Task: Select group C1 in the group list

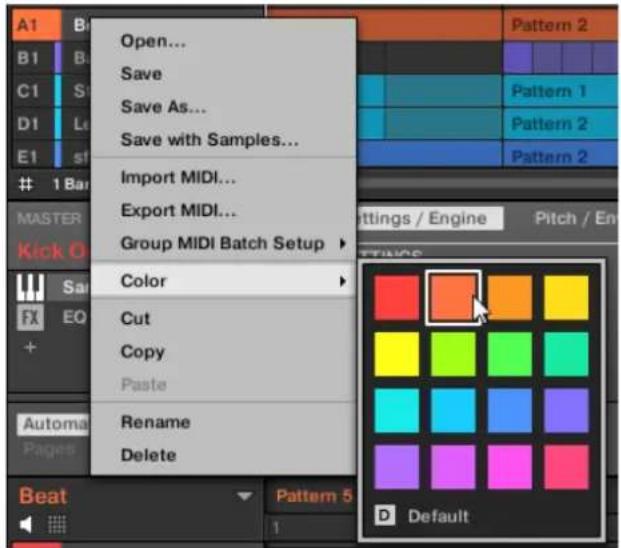Action: [34, 91]
